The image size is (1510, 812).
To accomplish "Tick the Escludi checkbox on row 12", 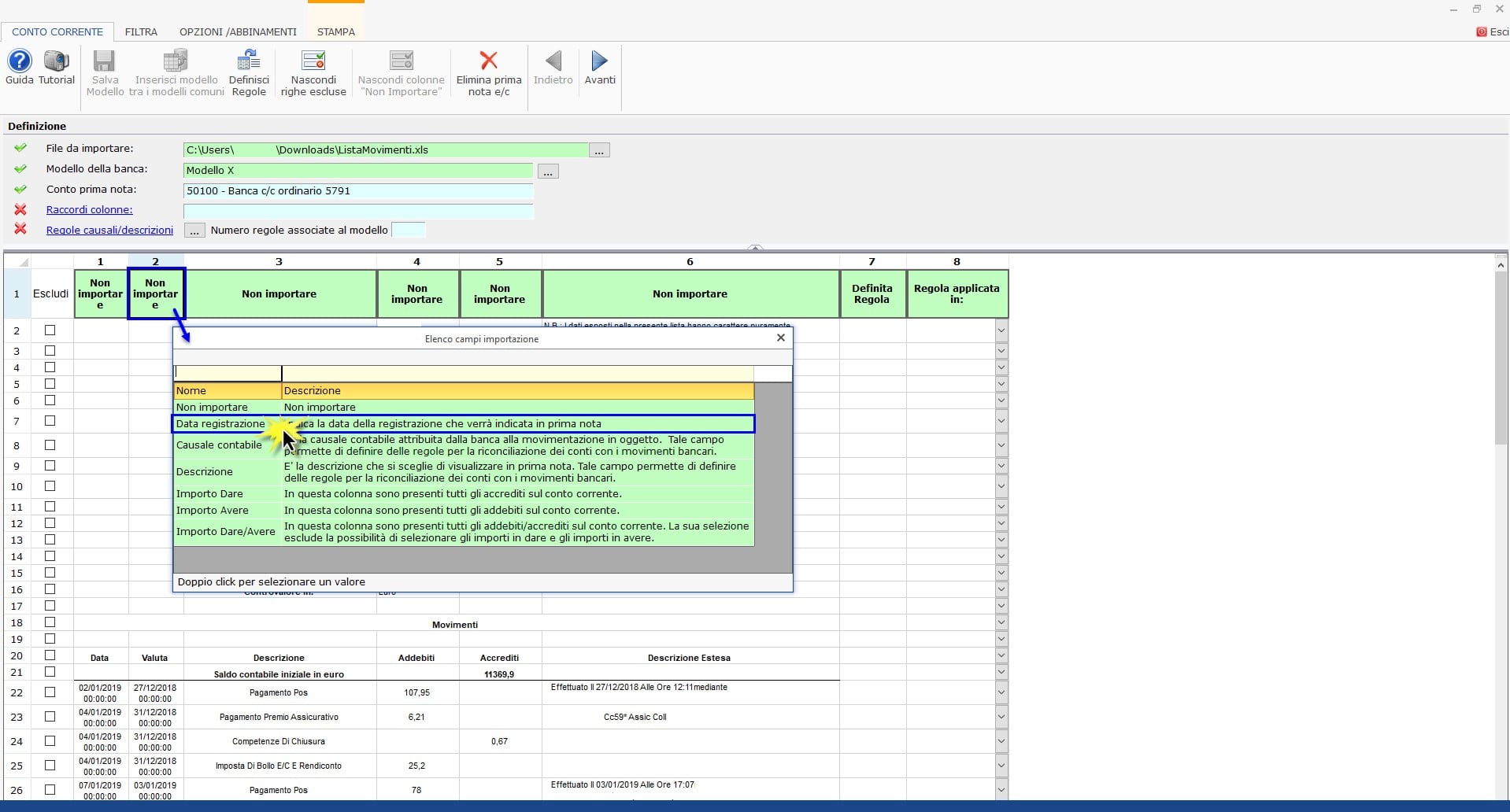I will pyautogui.click(x=50, y=523).
